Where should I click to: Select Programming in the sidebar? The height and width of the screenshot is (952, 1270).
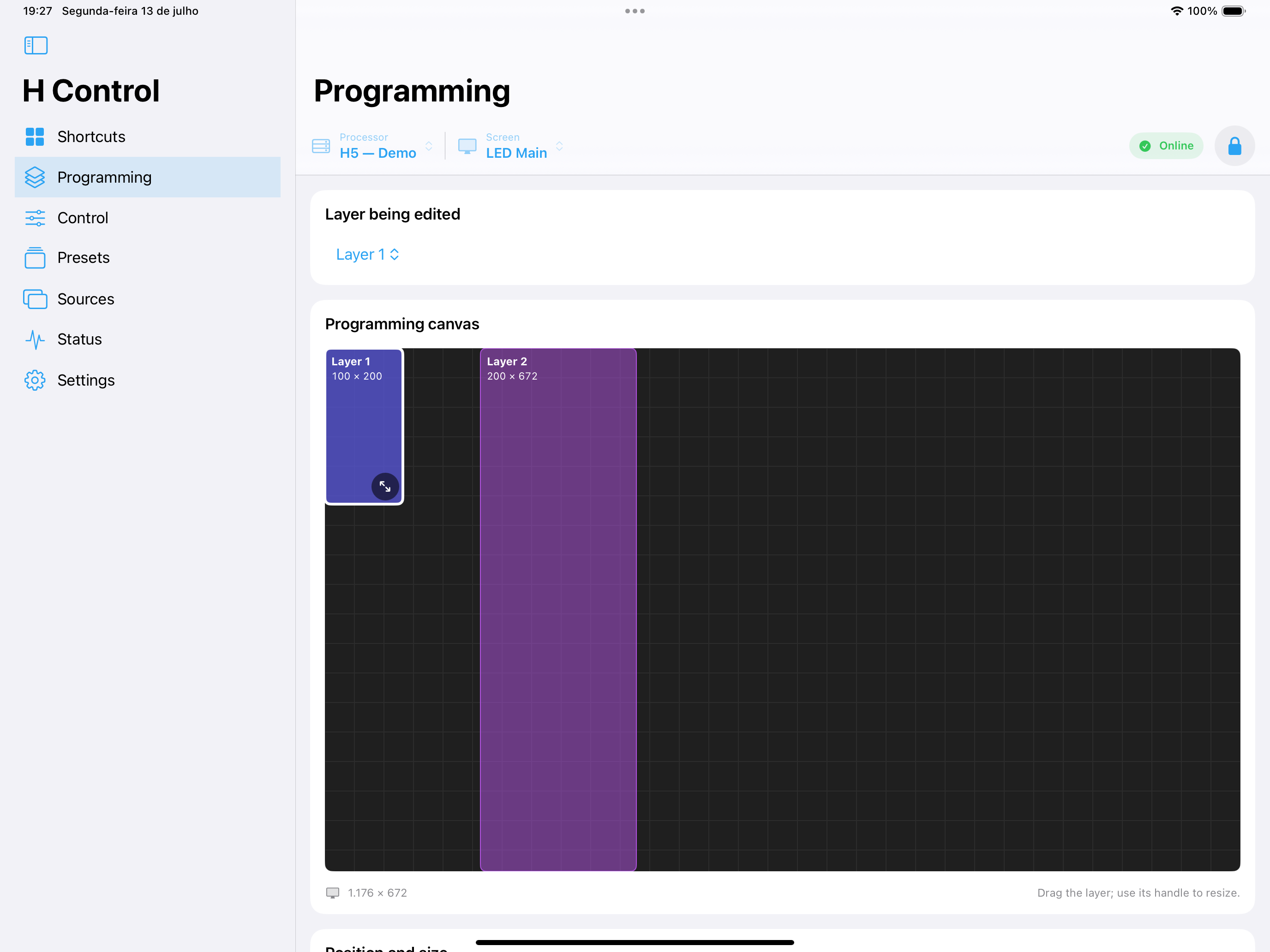pos(148,177)
